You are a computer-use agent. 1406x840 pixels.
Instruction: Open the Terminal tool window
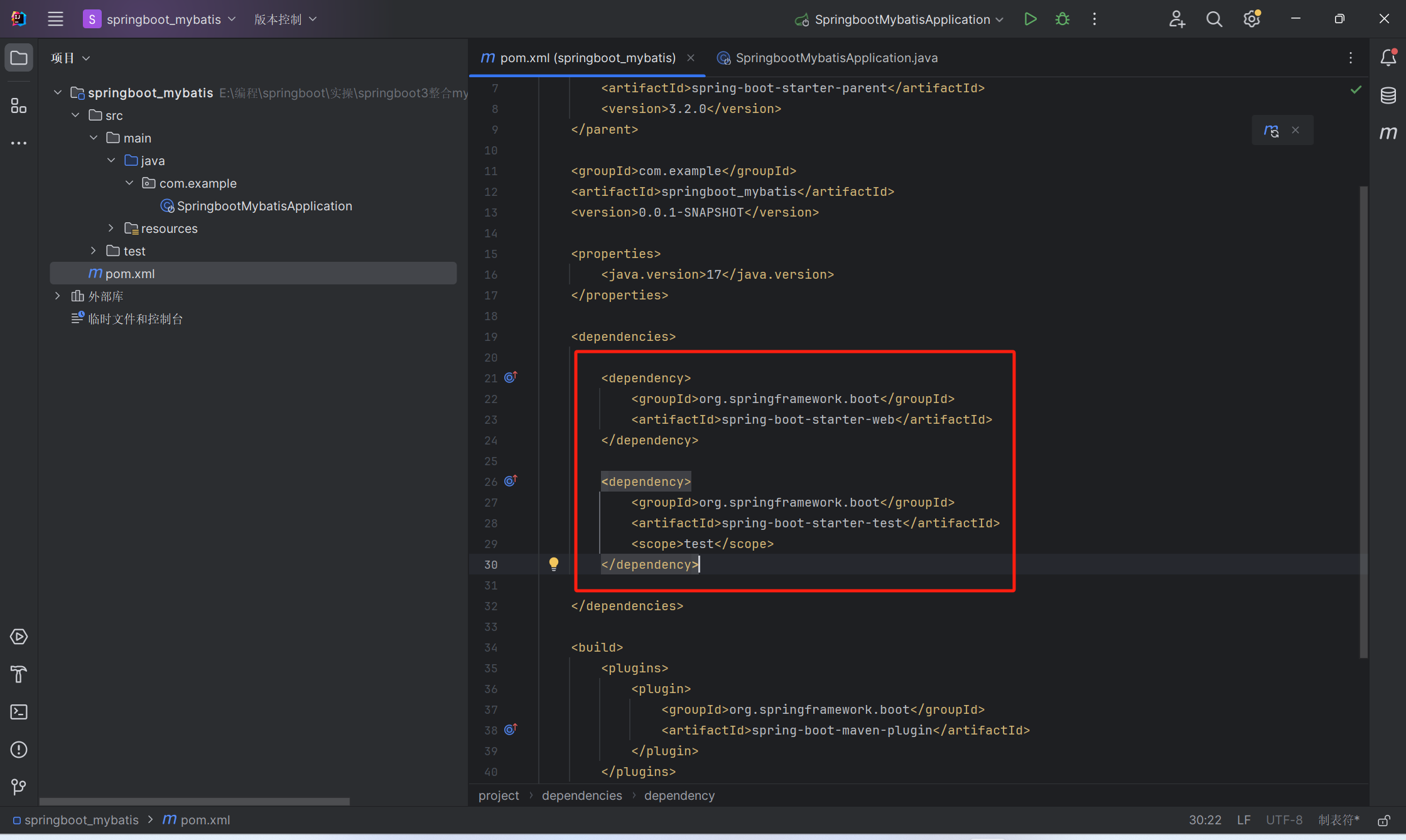(19, 712)
